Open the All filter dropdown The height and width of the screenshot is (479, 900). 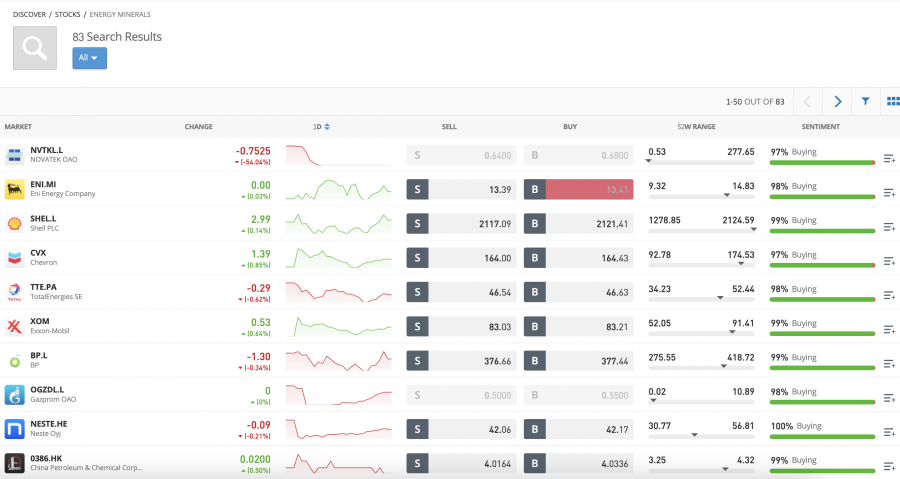89,58
